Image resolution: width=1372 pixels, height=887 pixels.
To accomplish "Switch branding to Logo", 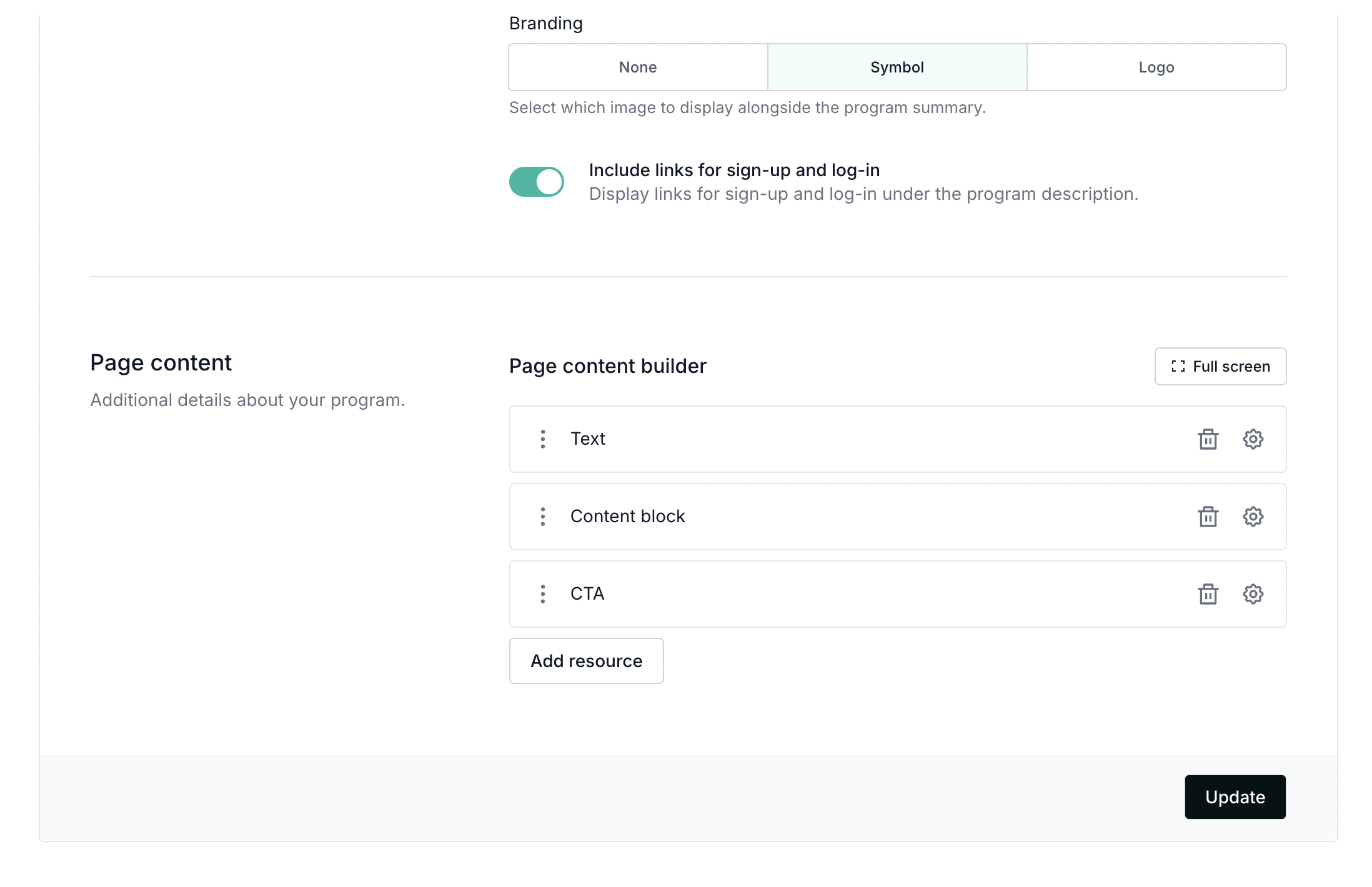I will pyautogui.click(x=1156, y=67).
